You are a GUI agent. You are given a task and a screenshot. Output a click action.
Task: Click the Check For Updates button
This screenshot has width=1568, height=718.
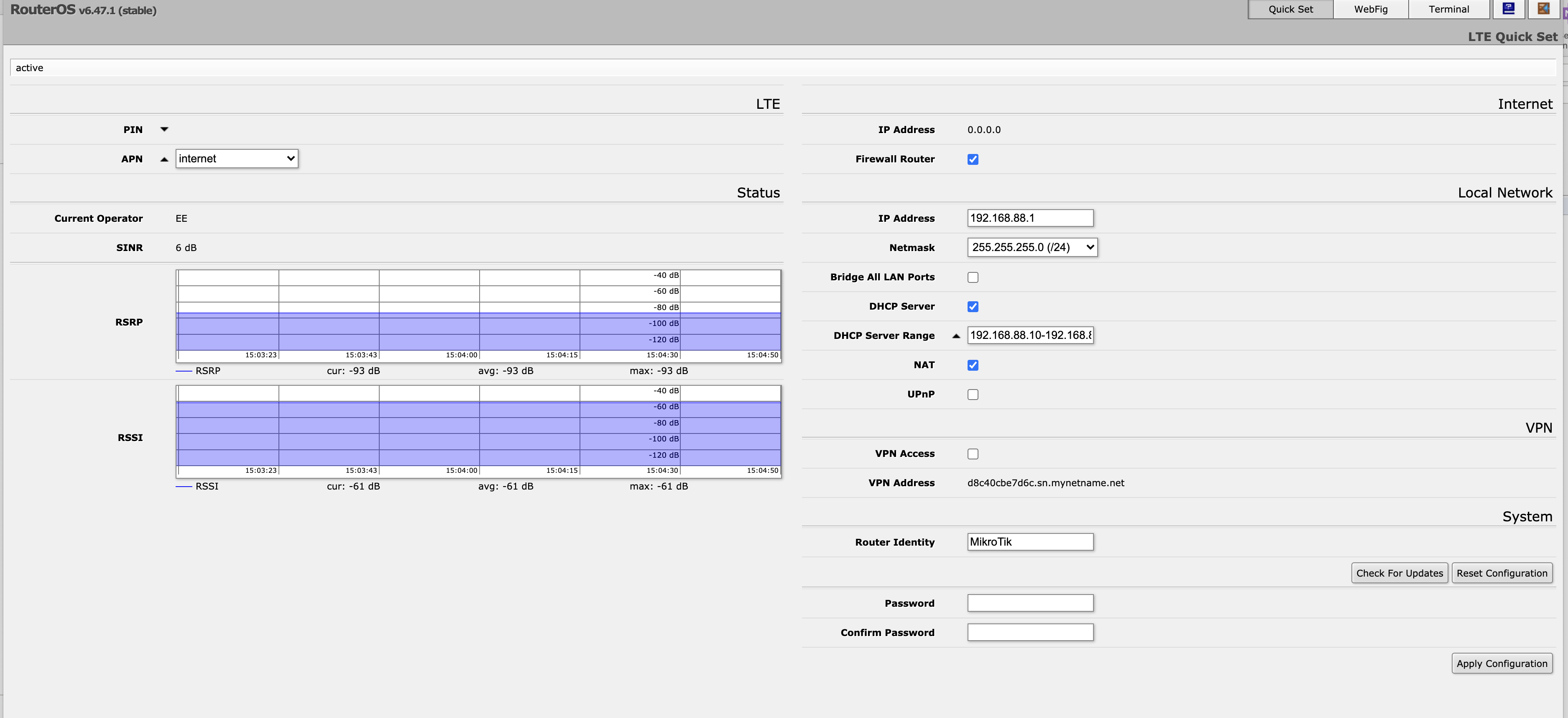click(1399, 573)
